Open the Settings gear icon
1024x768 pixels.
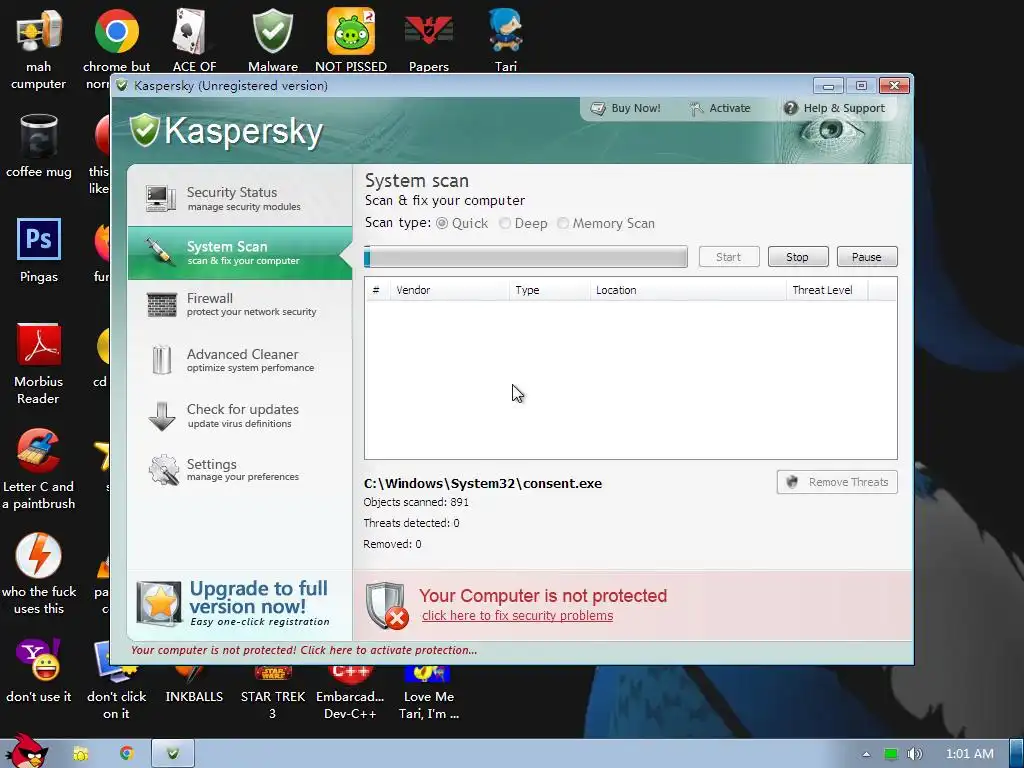click(163, 470)
